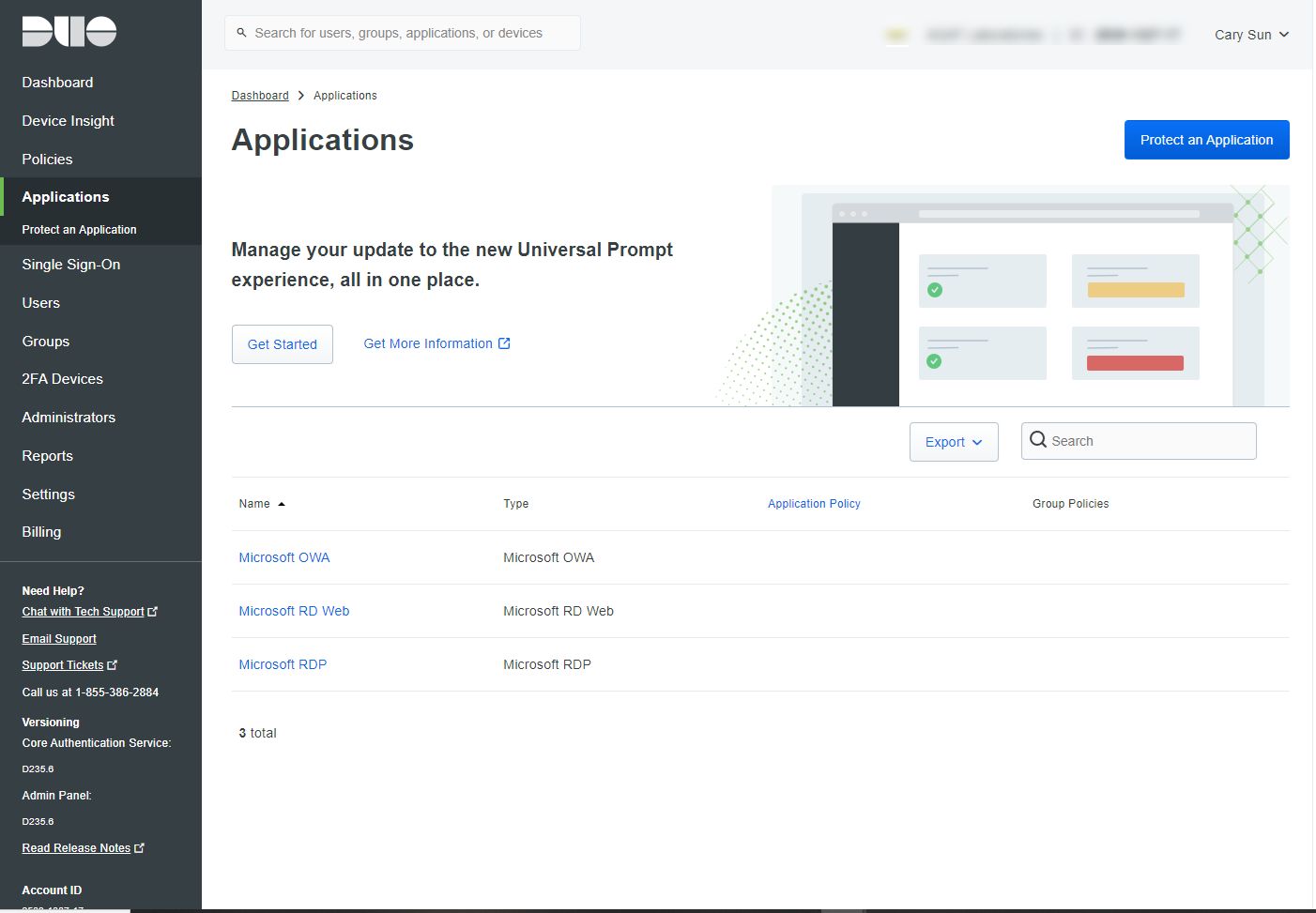Click the external link icon beside Get More Information
Viewport: 1316px width, 913px height.
504,343
